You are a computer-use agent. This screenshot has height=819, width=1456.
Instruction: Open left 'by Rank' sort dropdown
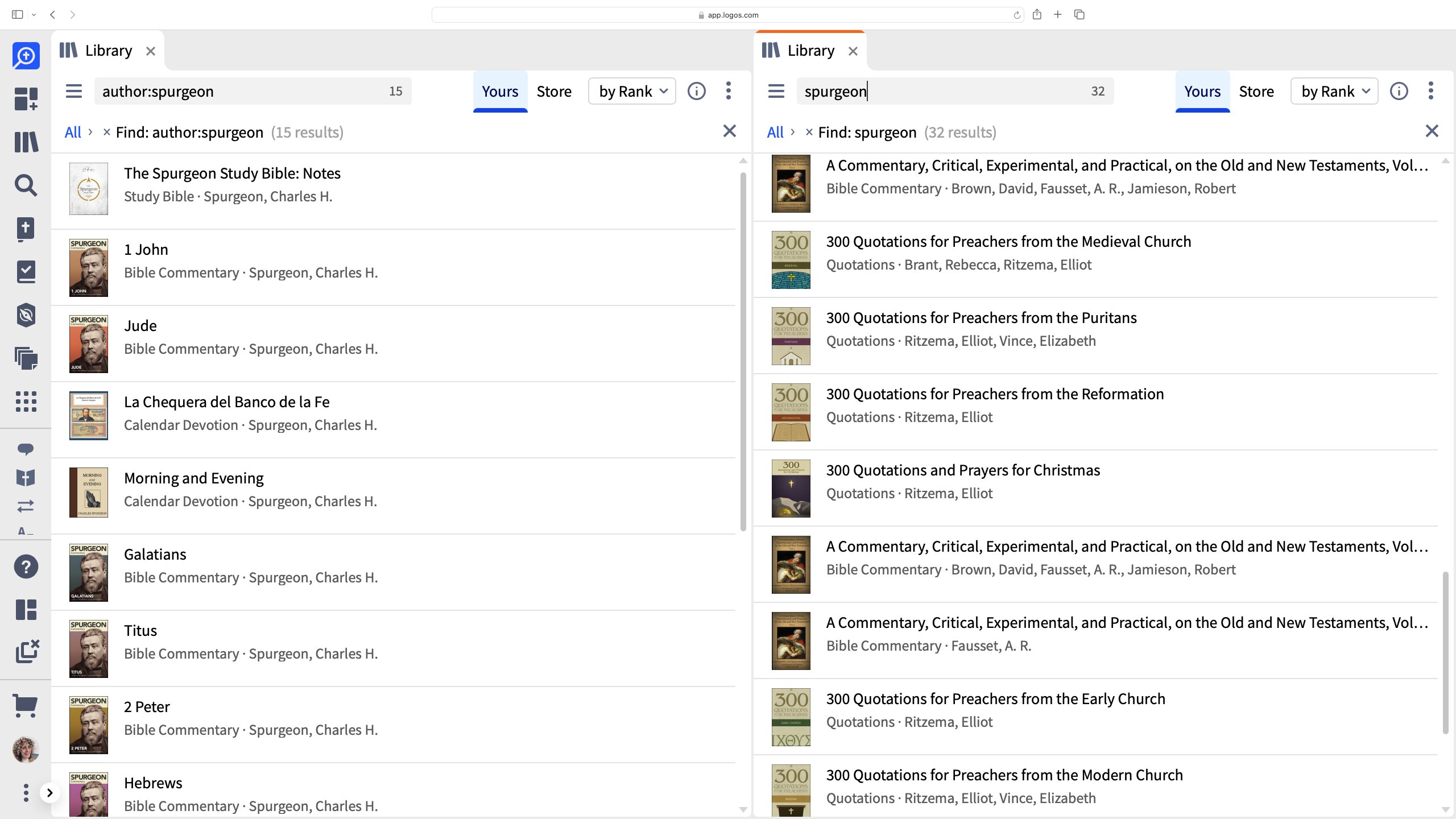632,91
